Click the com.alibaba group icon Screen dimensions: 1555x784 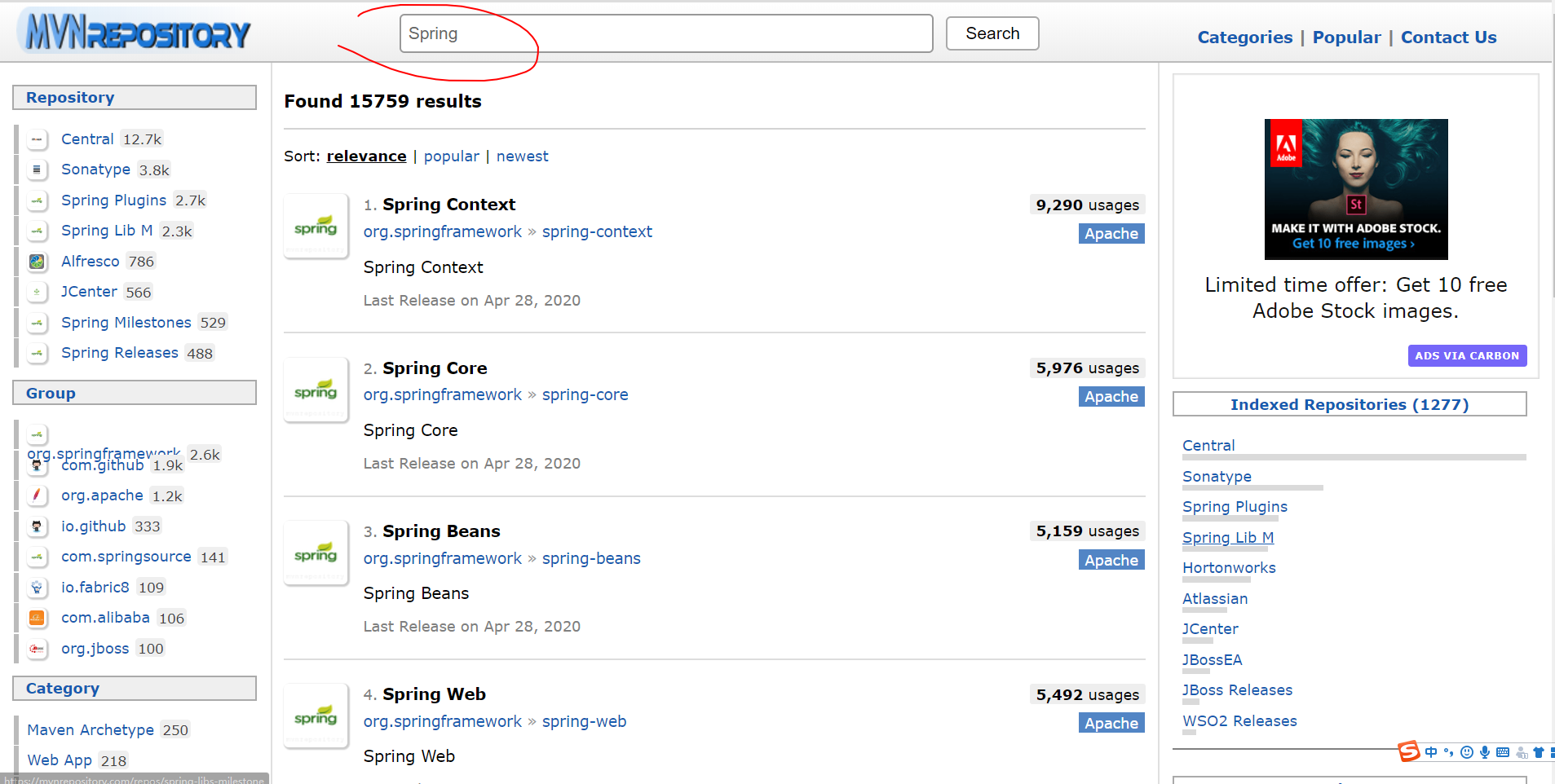pyautogui.click(x=37, y=618)
